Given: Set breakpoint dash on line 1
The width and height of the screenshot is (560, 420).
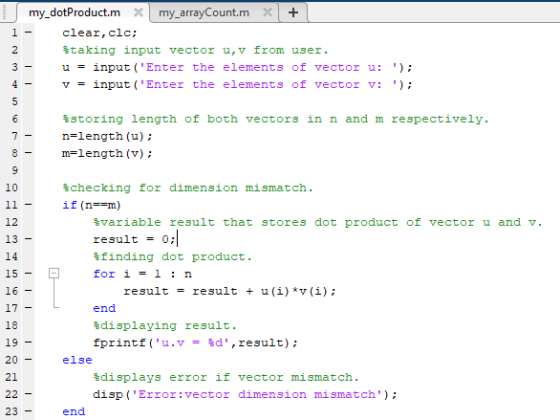Looking at the screenshot, I should [x=28, y=32].
